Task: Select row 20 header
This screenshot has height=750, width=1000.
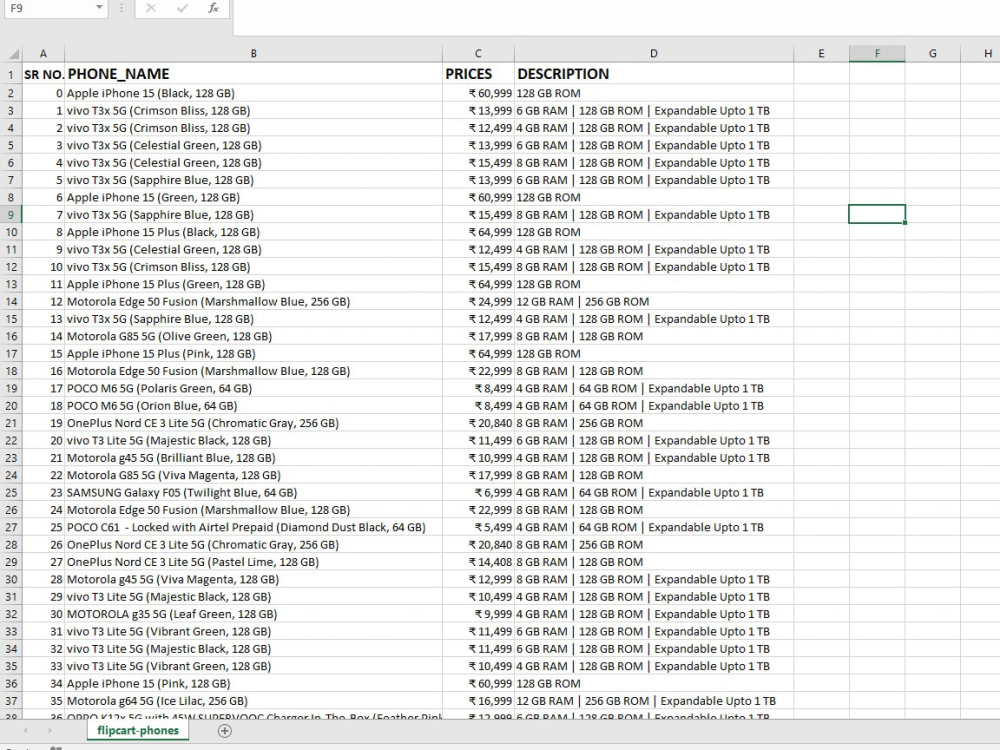Action: coord(11,406)
